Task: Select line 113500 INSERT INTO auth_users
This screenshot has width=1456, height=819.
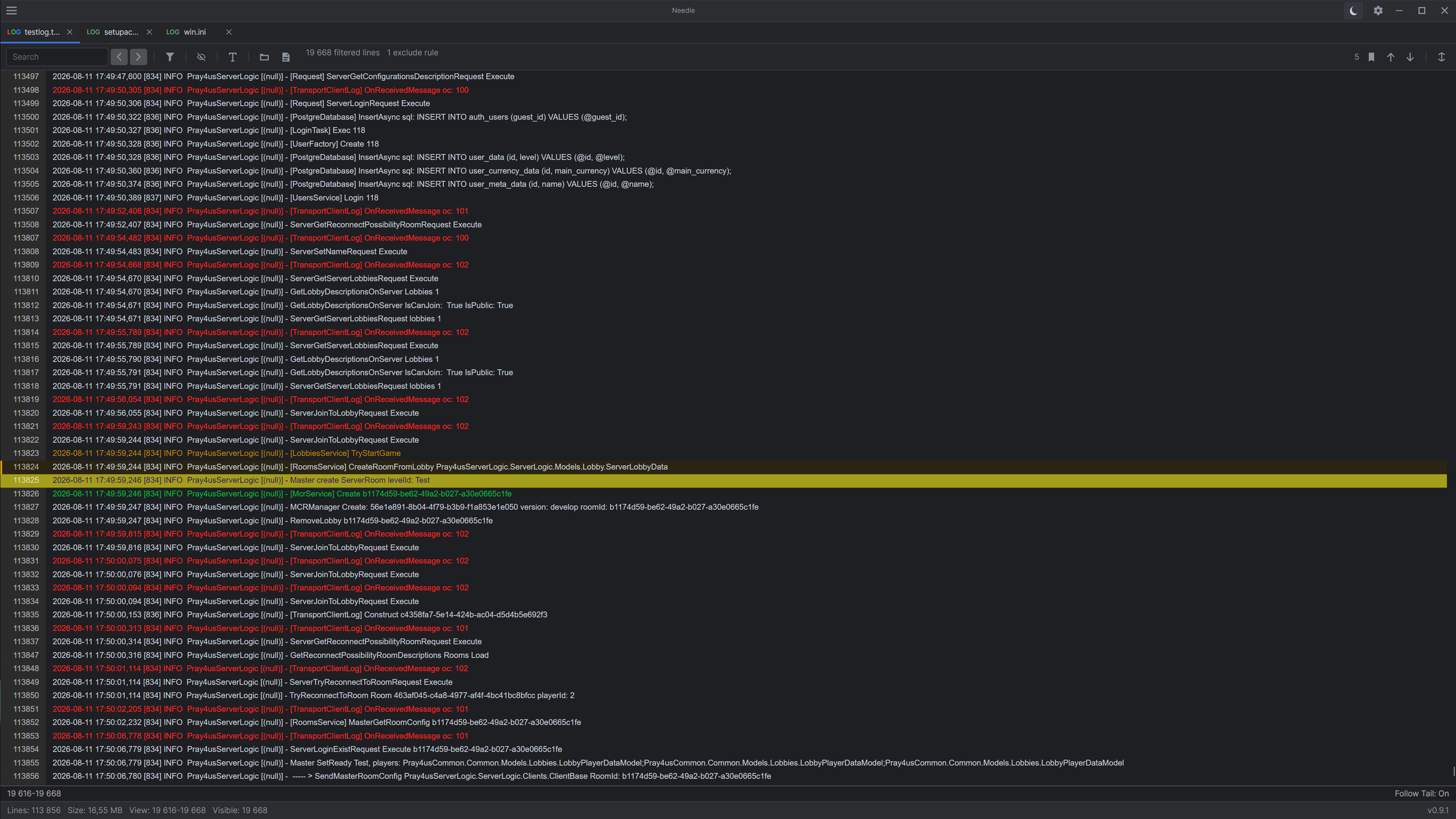Action: pos(724,117)
